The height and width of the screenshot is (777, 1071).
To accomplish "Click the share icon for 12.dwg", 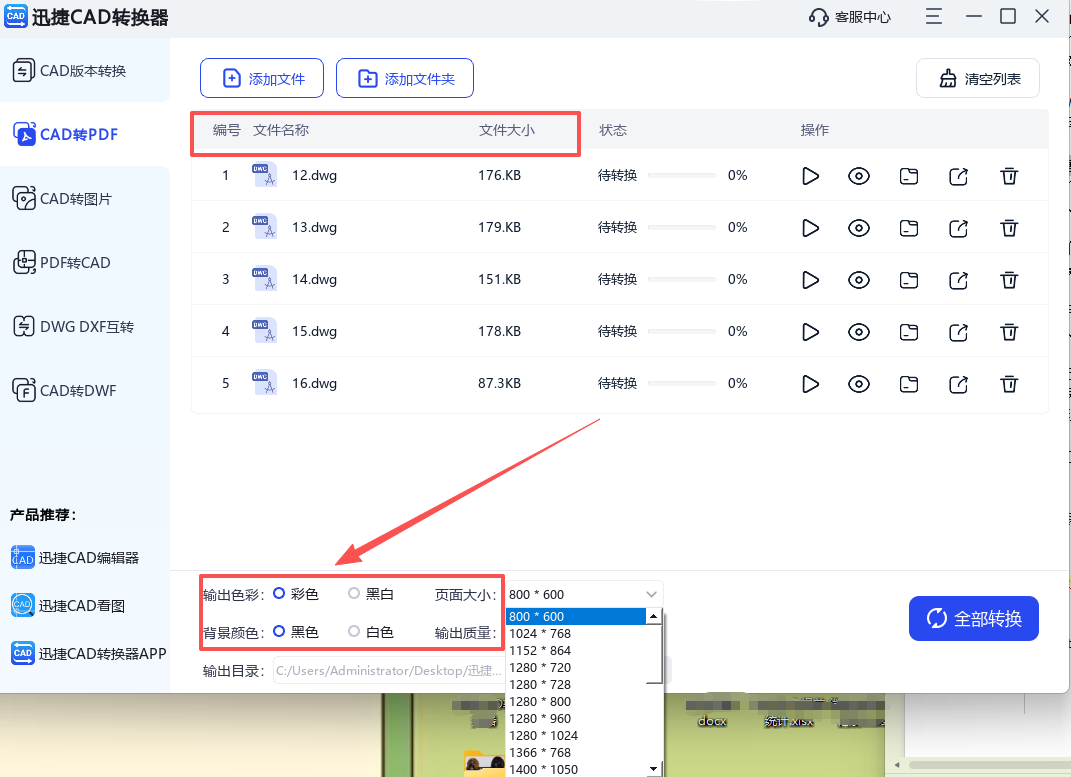I will point(958,176).
